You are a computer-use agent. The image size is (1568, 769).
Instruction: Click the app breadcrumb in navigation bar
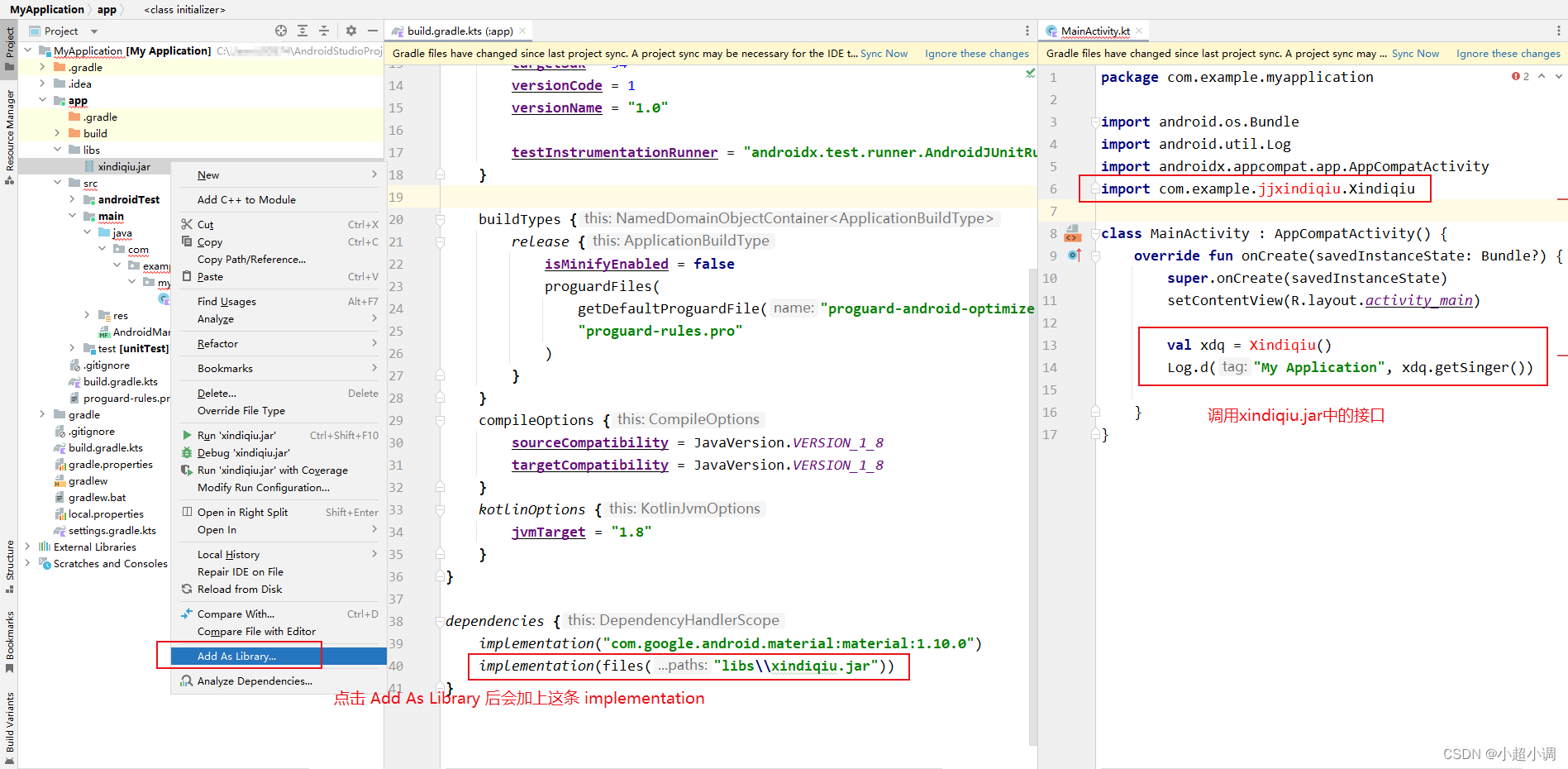(x=107, y=9)
